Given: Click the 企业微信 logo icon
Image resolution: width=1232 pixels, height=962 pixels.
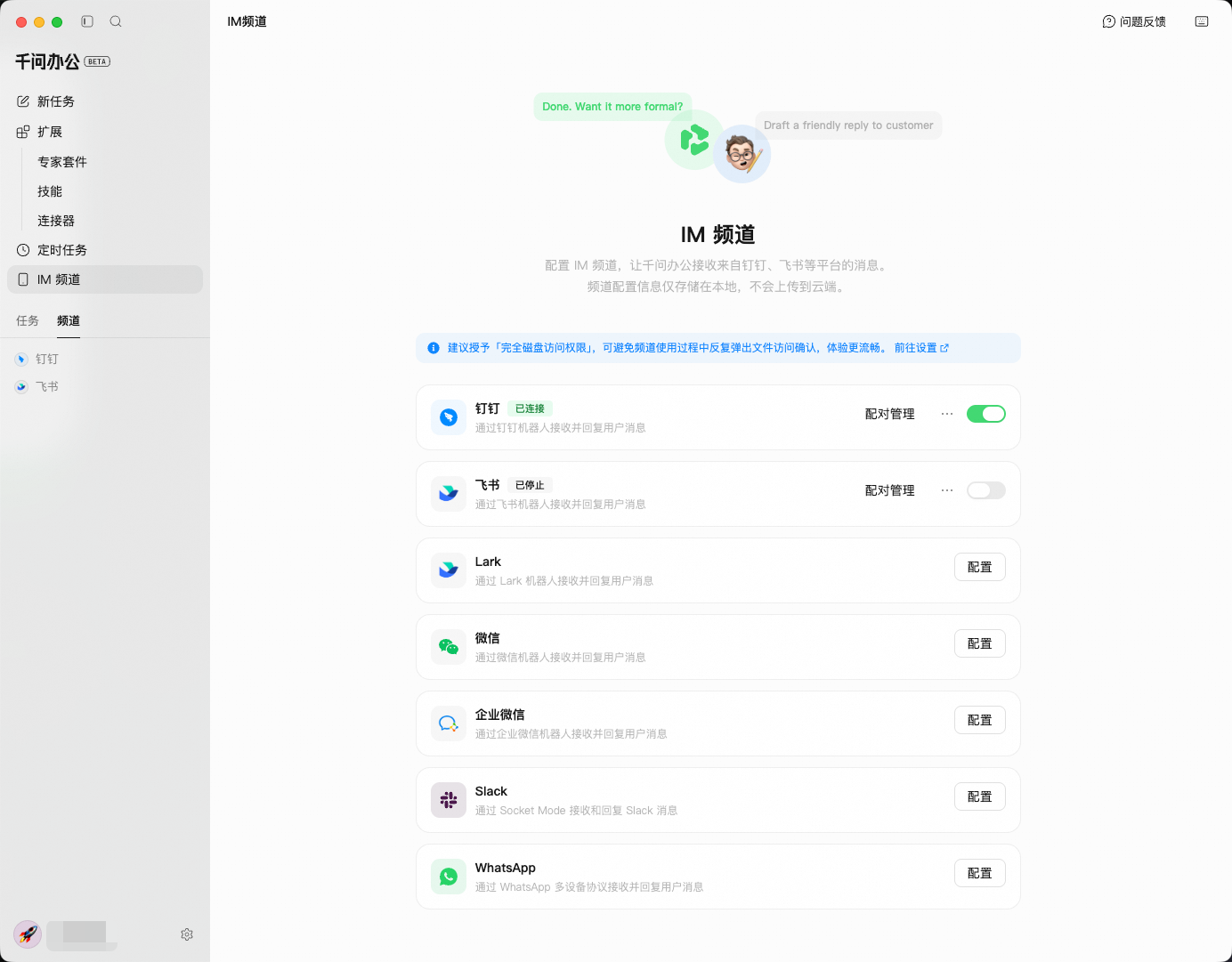Looking at the screenshot, I should coord(449,724).
